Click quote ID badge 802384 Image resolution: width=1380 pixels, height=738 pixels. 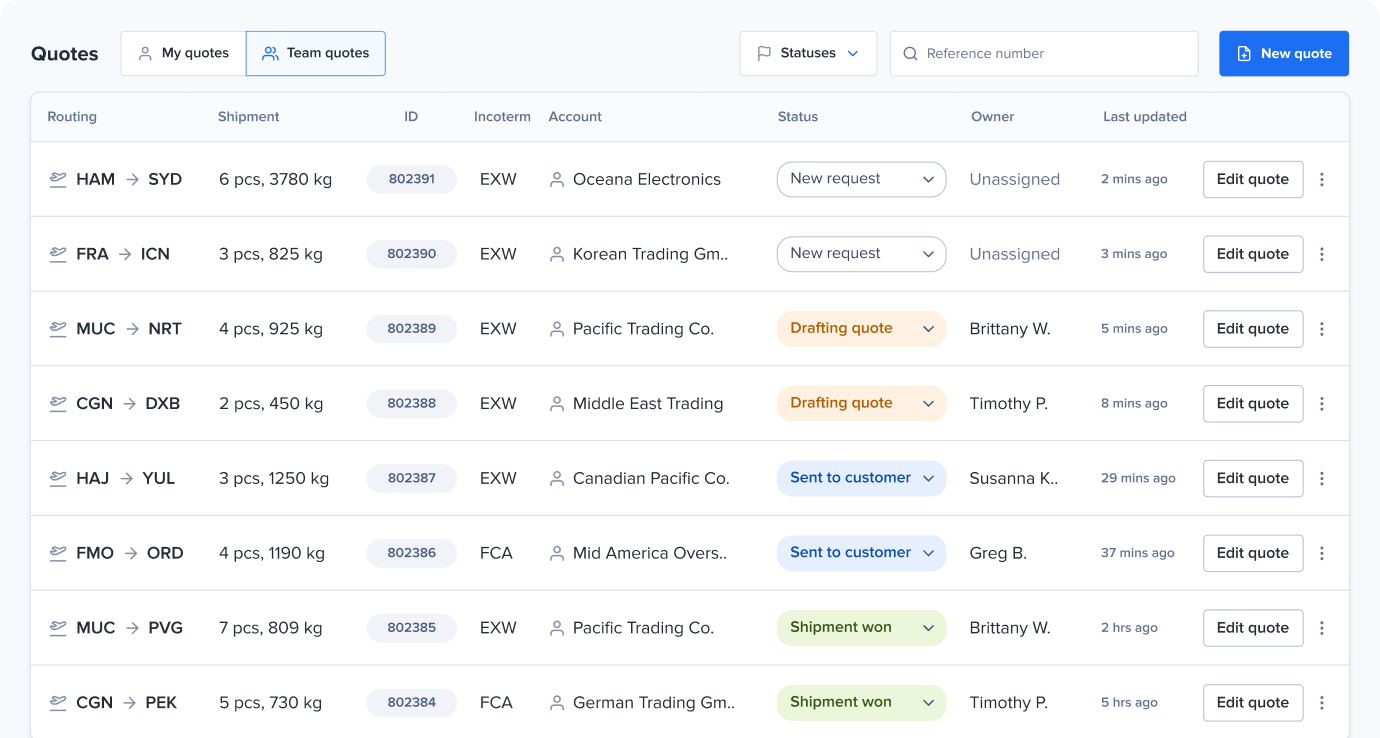point(412,703)
